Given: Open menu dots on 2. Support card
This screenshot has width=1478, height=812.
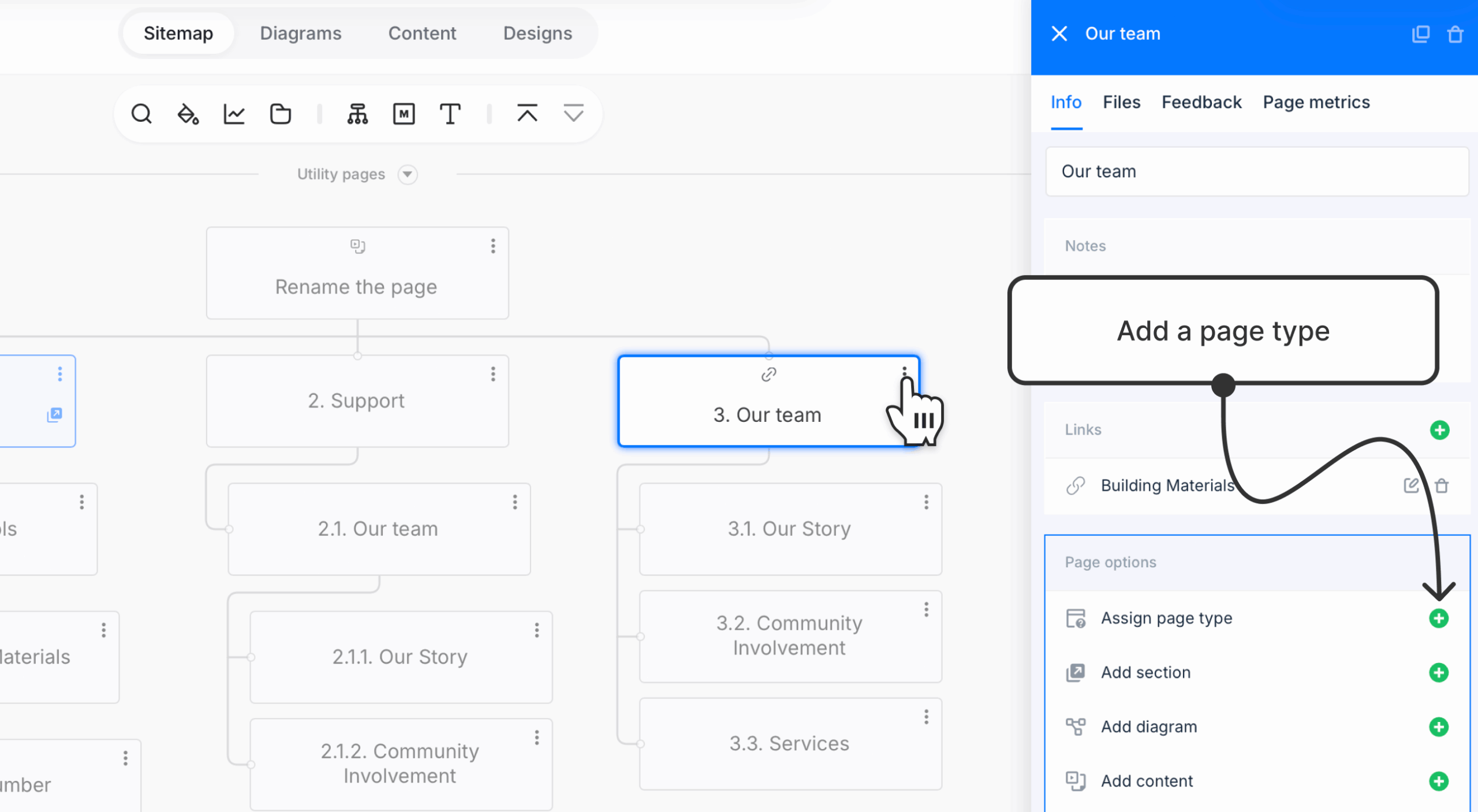Looking at the screenshot, I should (x=492, y=375).
